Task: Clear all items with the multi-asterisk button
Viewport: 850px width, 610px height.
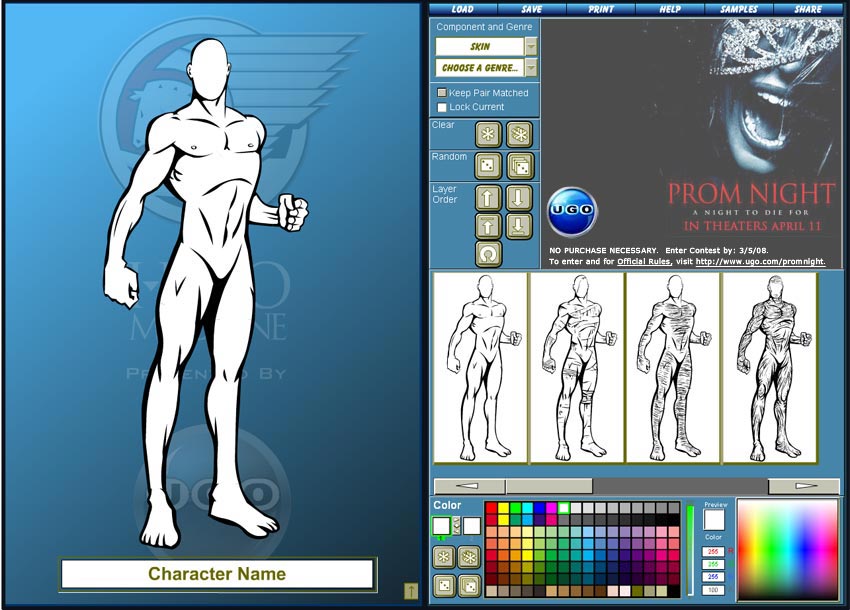Action: [x=519, y=134]
